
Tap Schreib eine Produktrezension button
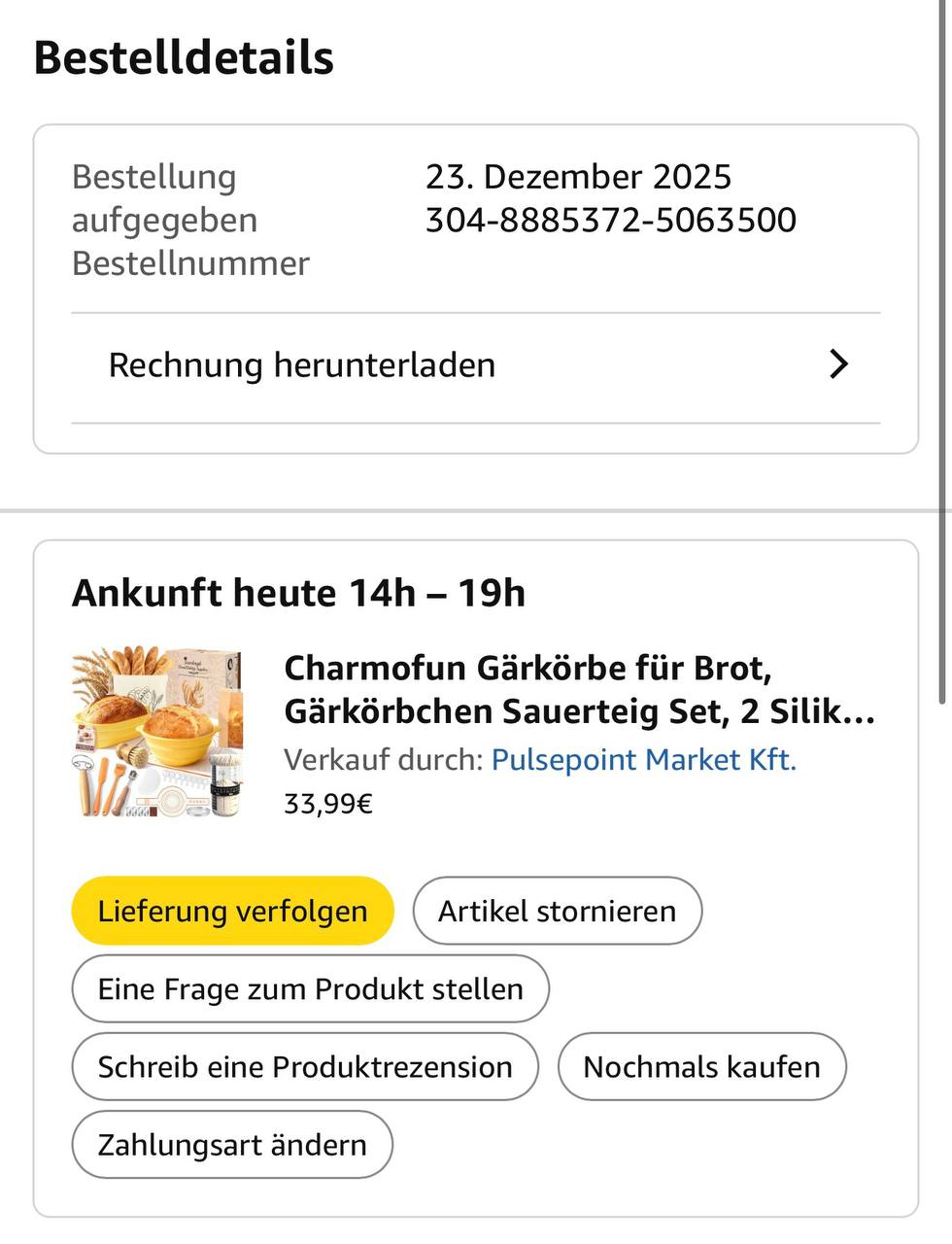[304, 1067]
